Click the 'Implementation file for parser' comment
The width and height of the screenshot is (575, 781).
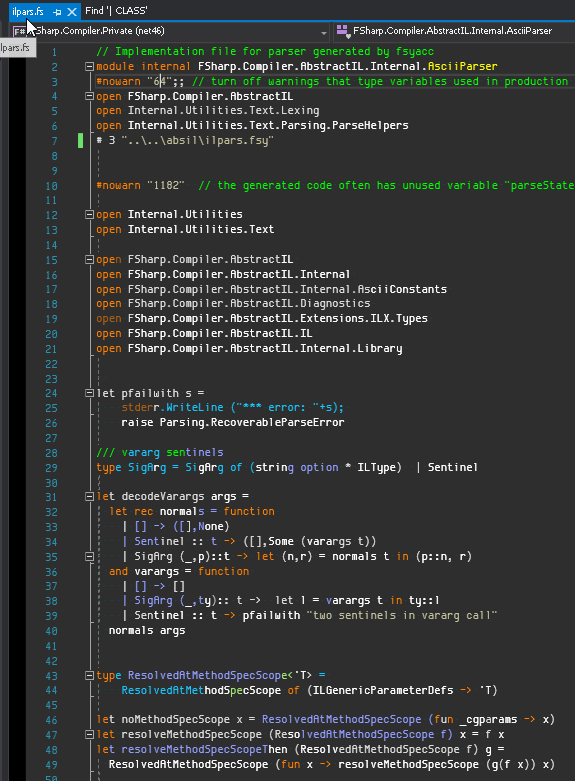coord(265,51)
